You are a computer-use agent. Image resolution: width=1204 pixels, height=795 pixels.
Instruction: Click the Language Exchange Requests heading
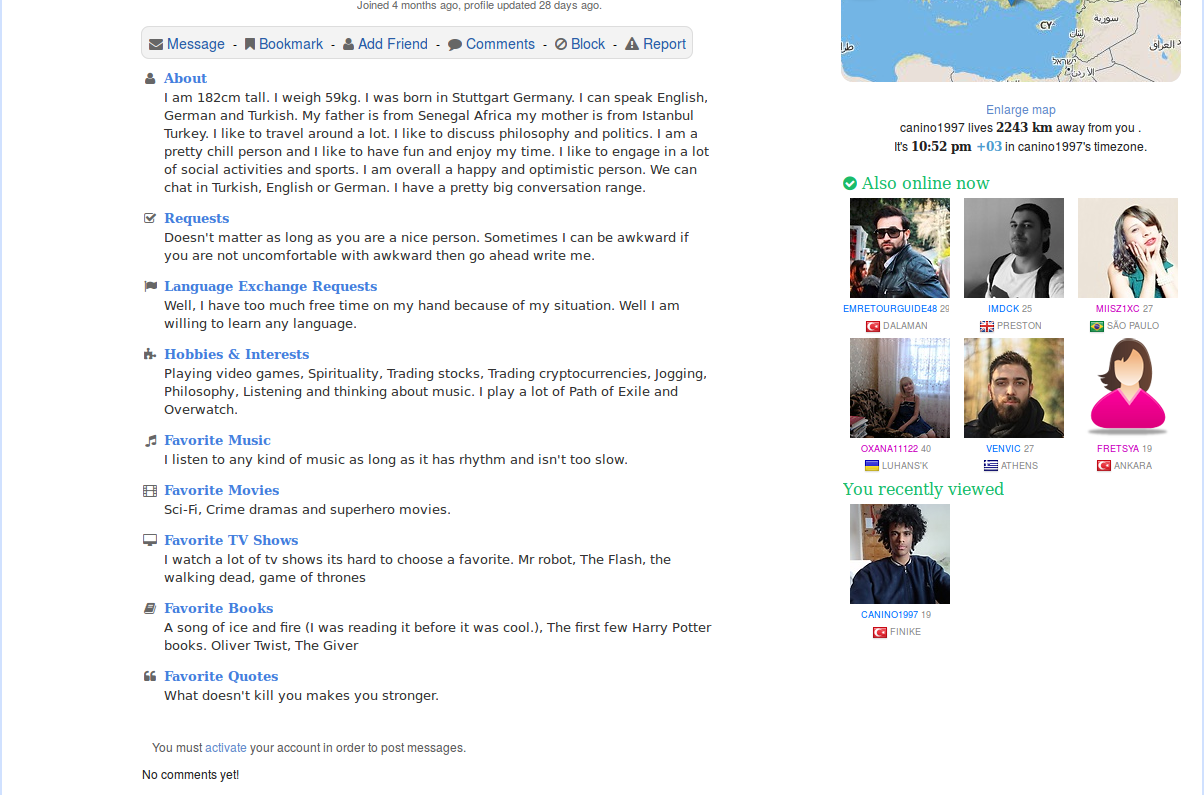coord(270,286)
